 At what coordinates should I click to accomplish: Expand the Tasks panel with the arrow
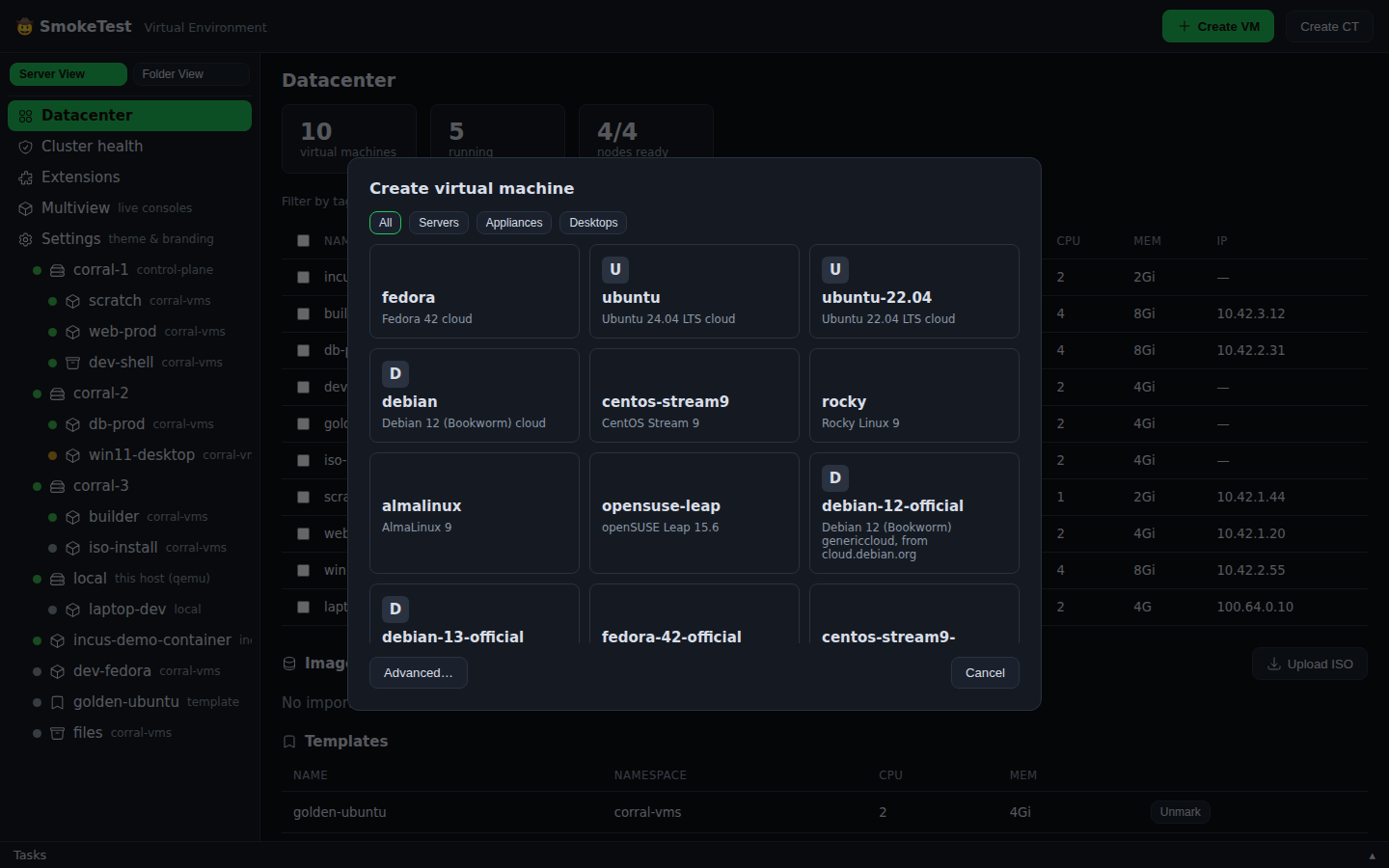point(1372,855)
